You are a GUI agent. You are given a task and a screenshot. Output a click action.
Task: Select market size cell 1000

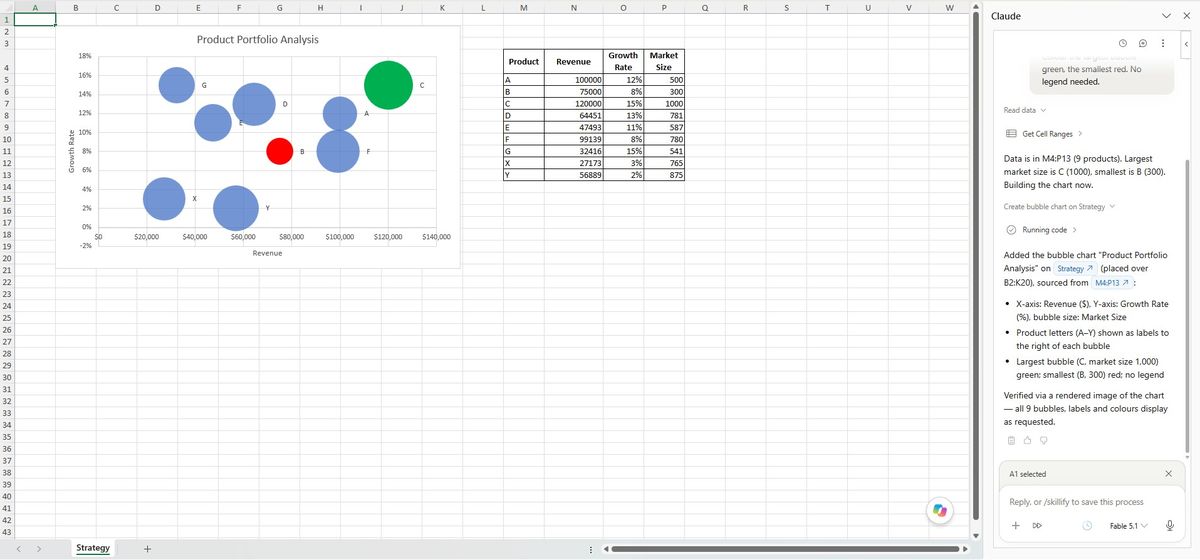[x=664, y=103]
